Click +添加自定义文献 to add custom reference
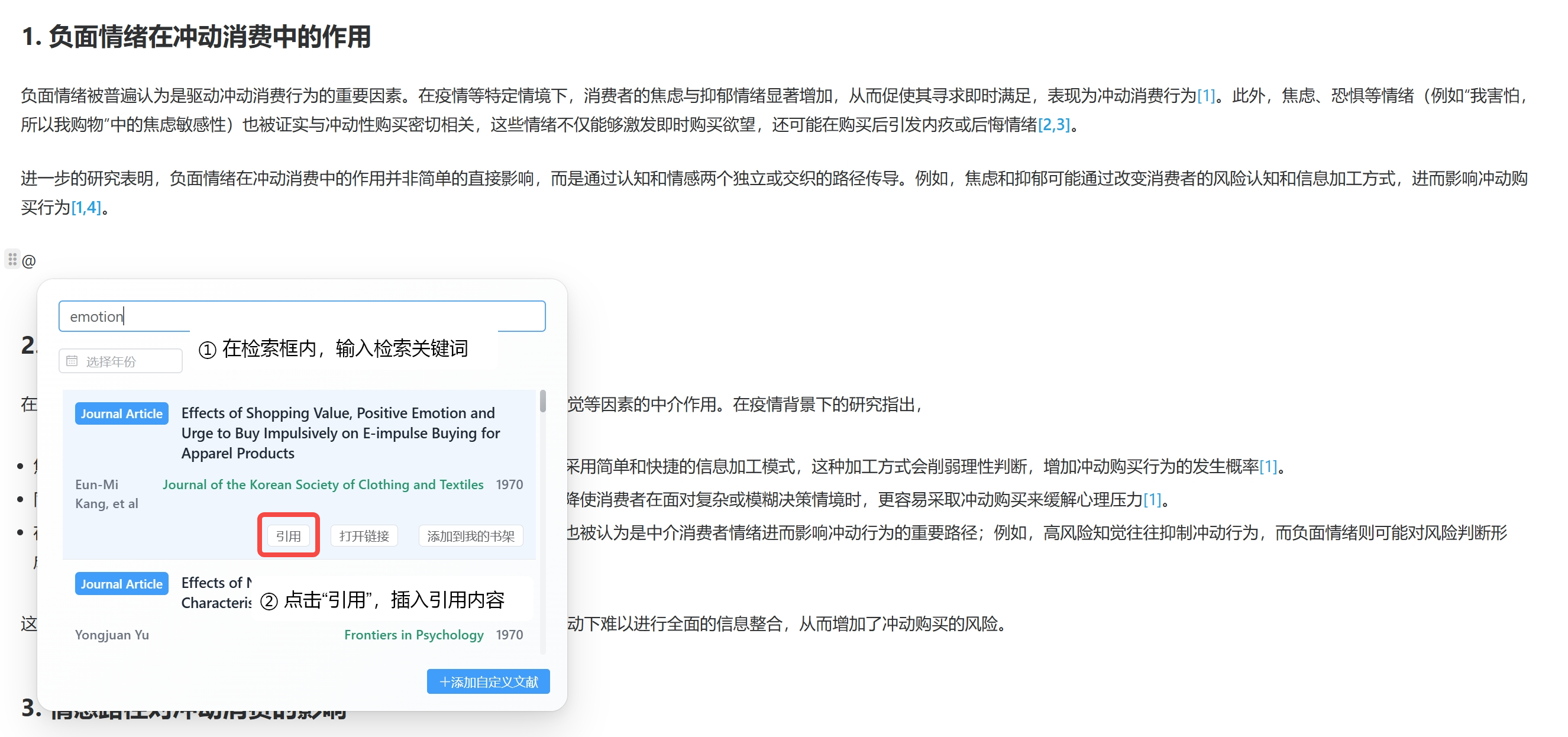The height and width of the screenshot is (737, 1568). [x=487, y=681]
